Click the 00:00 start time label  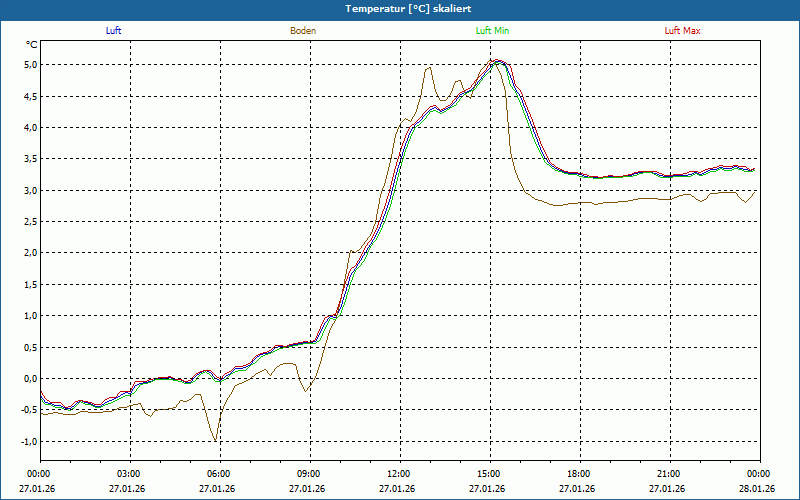coord(39,474)
